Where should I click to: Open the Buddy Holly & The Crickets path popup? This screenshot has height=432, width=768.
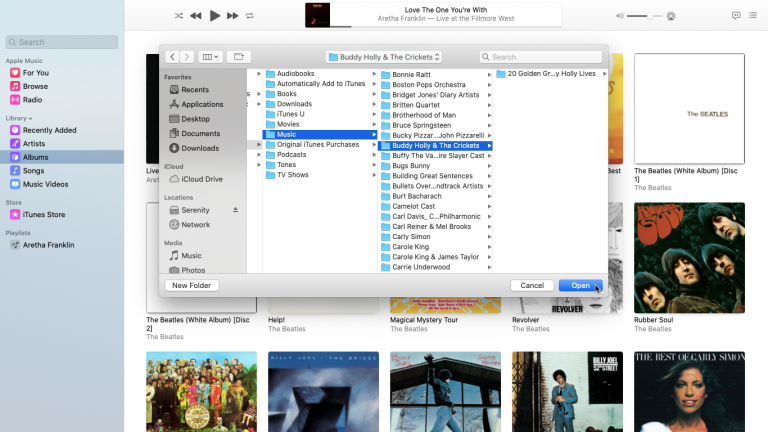coord(384,57)
